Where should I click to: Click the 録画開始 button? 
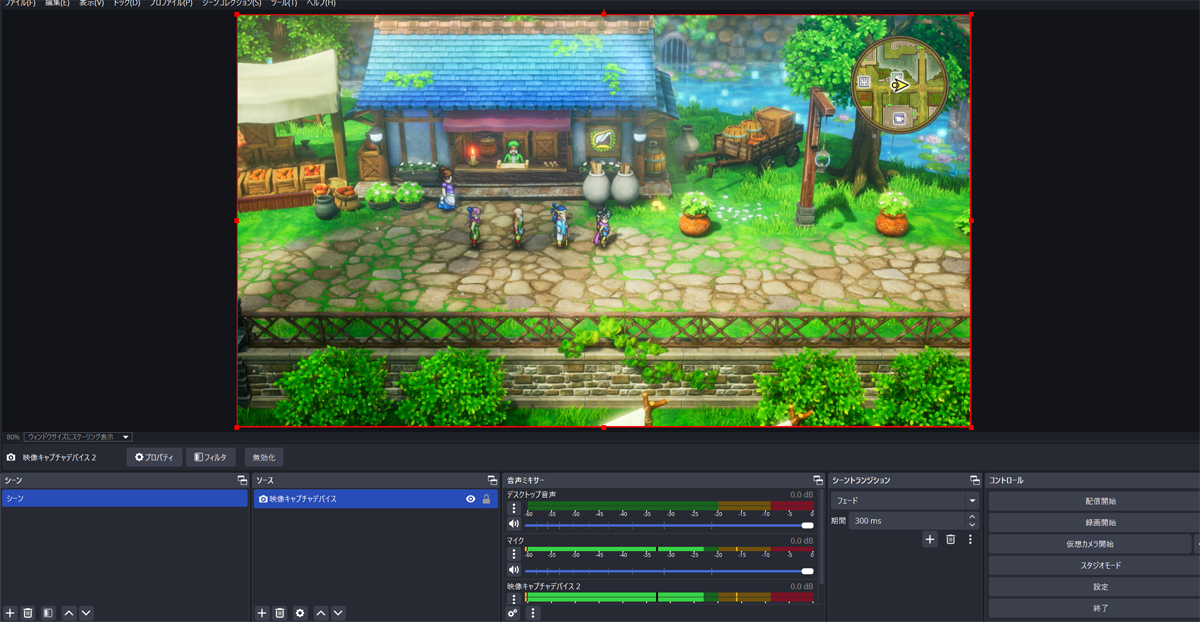click(x=1099, y=522)
